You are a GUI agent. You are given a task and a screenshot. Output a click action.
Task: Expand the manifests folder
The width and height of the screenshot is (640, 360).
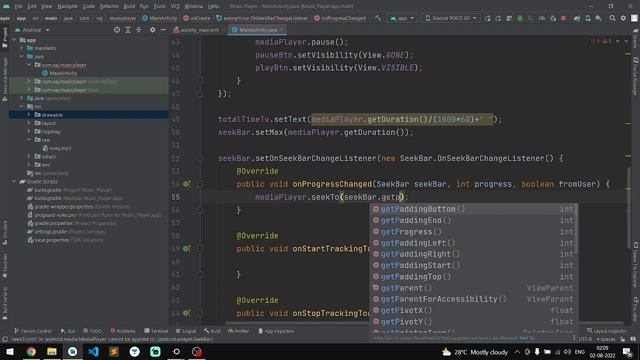tap(22, 48)
